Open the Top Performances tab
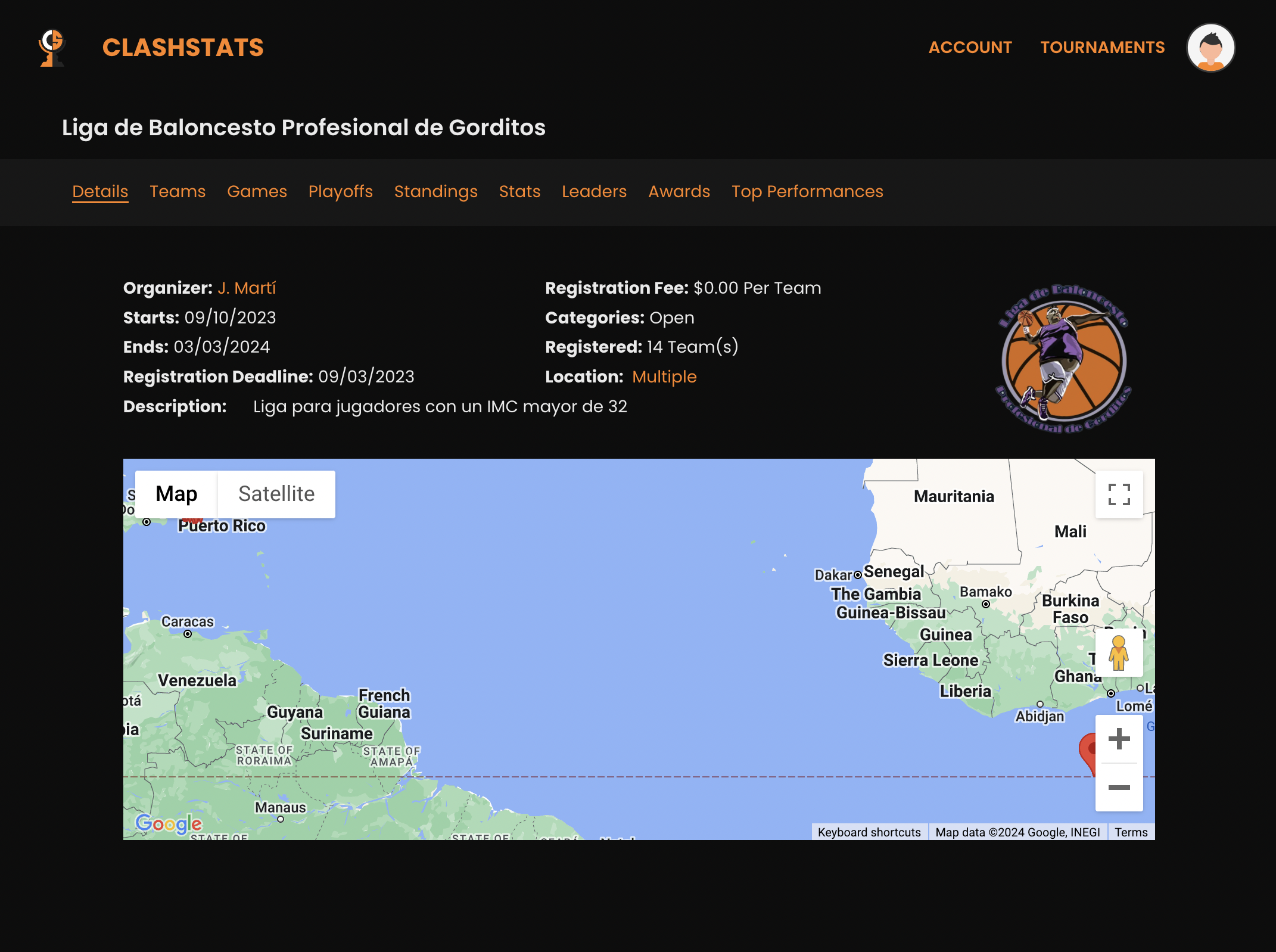This screenshot has height=952, width=1276. point(807,191)
